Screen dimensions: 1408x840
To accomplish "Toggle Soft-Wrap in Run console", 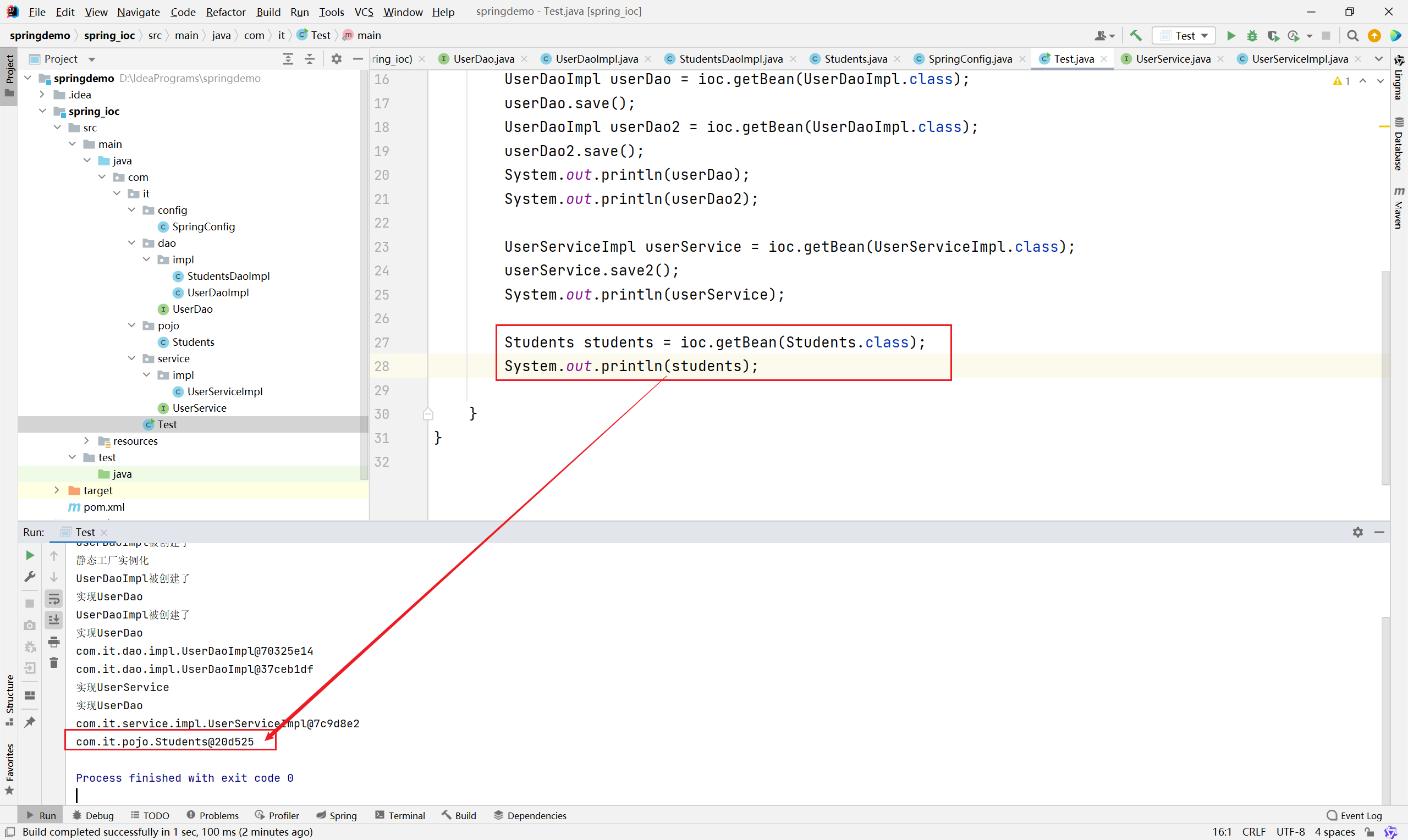I will point(54,598).
